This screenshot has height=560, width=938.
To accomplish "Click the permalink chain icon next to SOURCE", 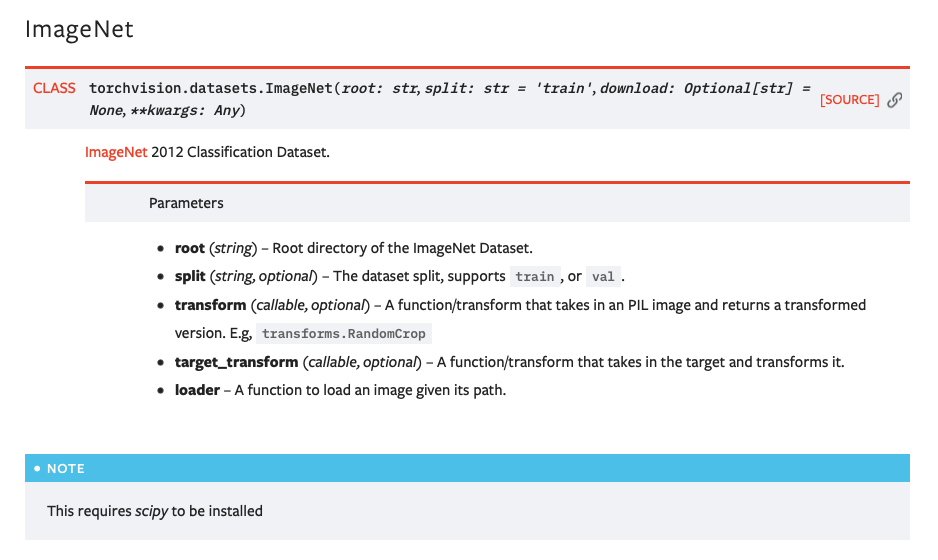I will [x=894, y=99].
